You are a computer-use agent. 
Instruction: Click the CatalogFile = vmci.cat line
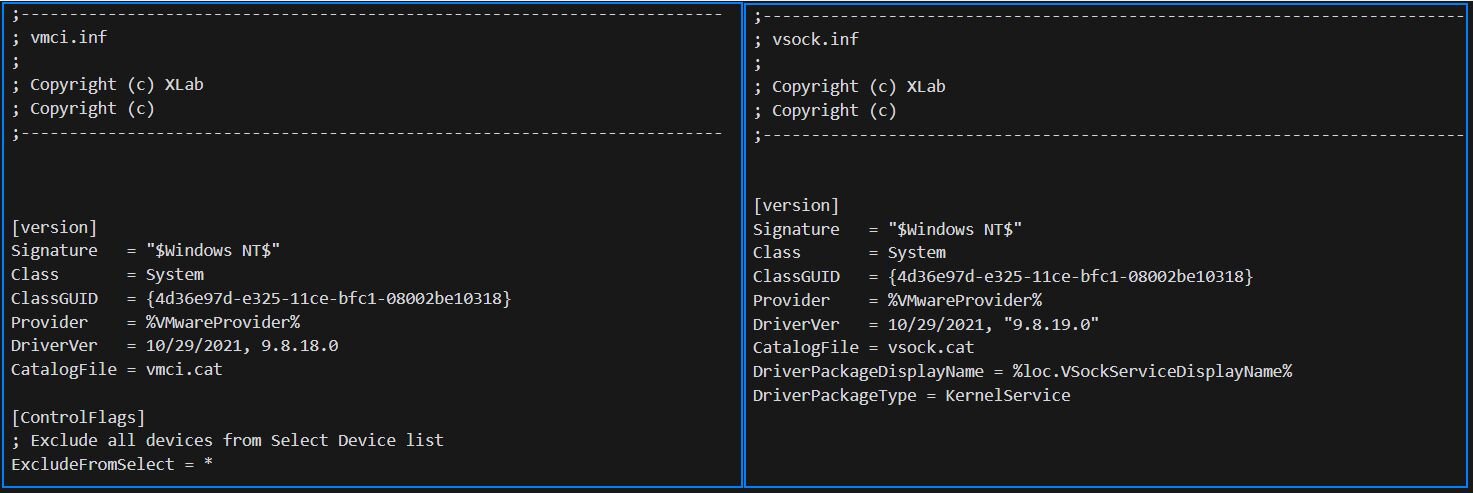click(116, 370)
